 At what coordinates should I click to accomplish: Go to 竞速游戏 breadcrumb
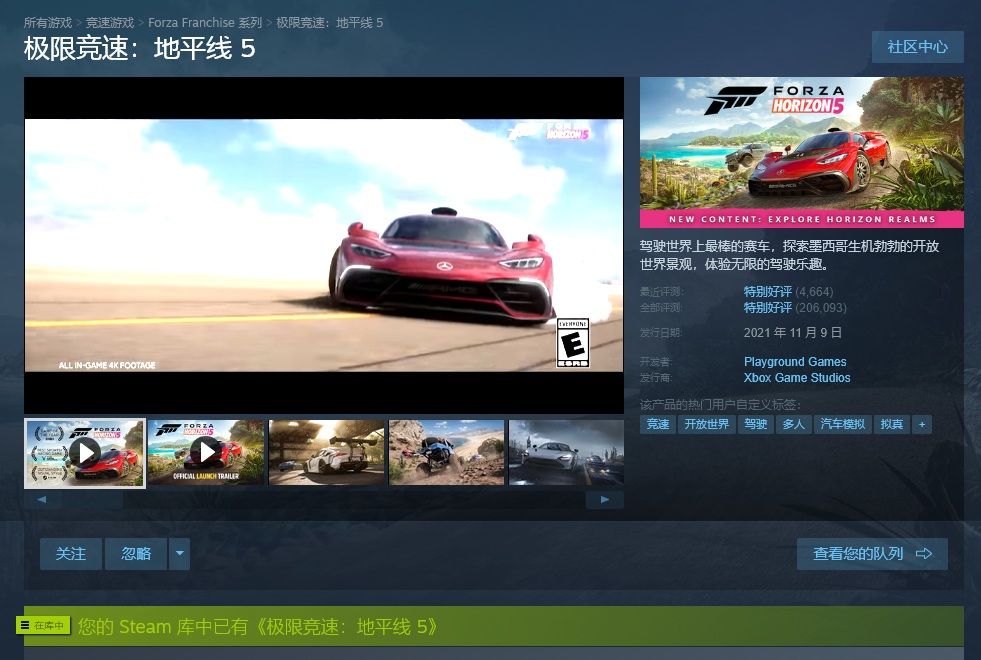coord(110,23)
